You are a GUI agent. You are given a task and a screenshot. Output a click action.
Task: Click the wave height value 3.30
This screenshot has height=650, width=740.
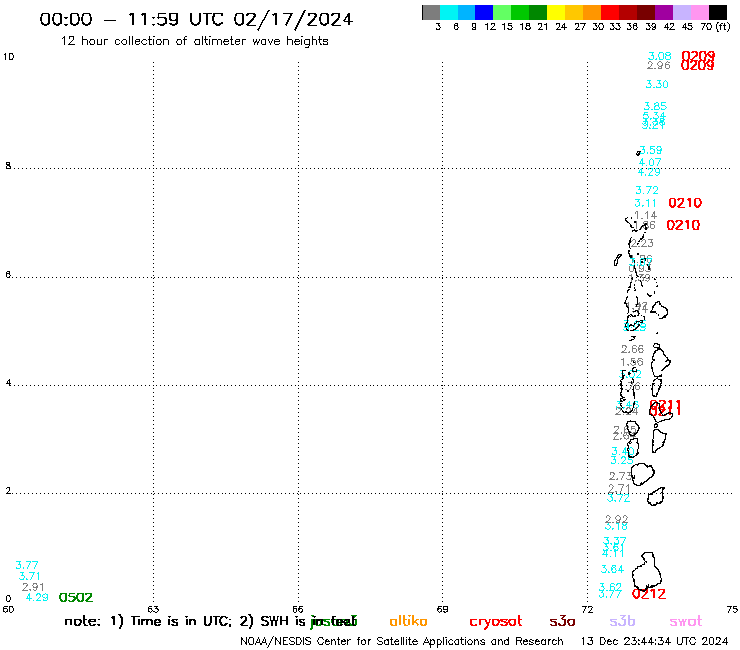(657, 84)
